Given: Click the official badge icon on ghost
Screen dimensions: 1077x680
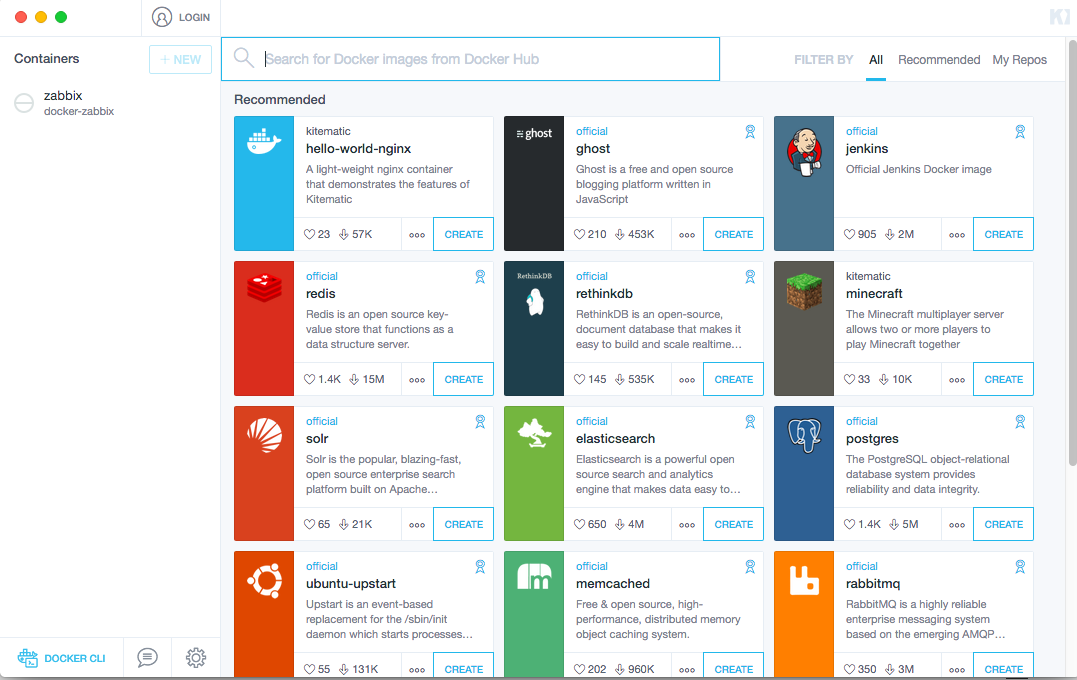Looking at the screenshot, I should coord(750,131).
